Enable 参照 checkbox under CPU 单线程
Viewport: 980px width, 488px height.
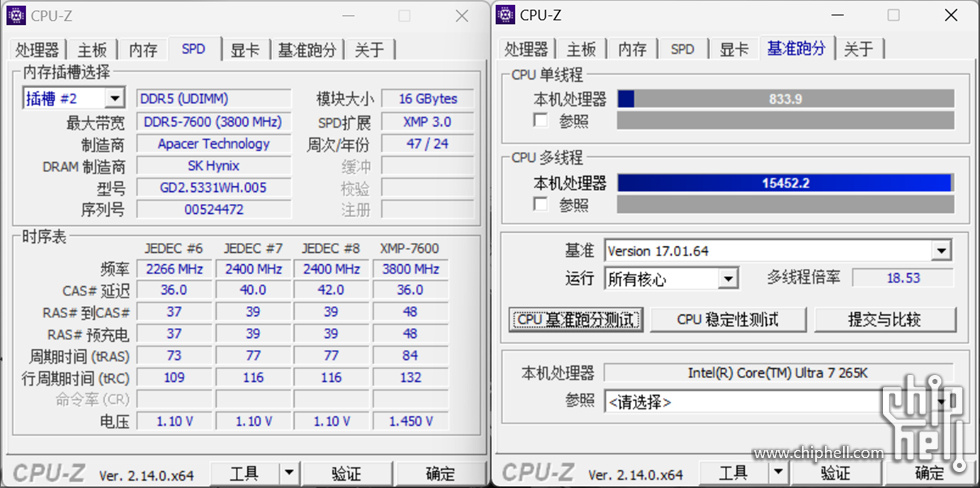[541, 119]
